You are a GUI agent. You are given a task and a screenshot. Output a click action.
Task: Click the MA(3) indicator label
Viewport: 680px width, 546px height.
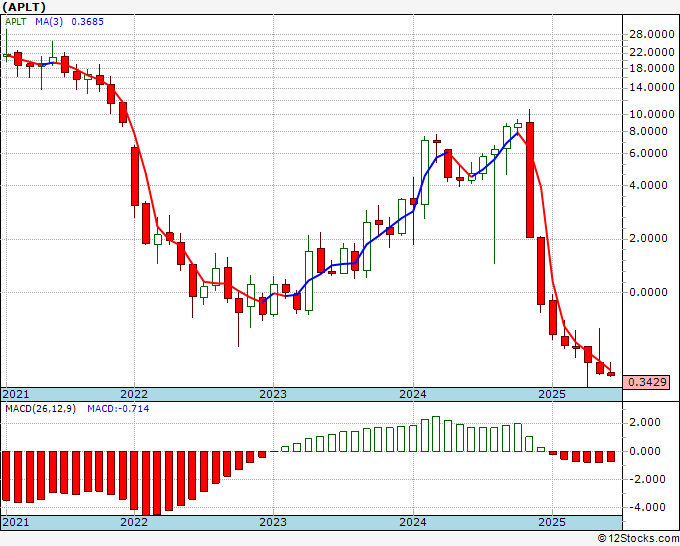[49, 21]
